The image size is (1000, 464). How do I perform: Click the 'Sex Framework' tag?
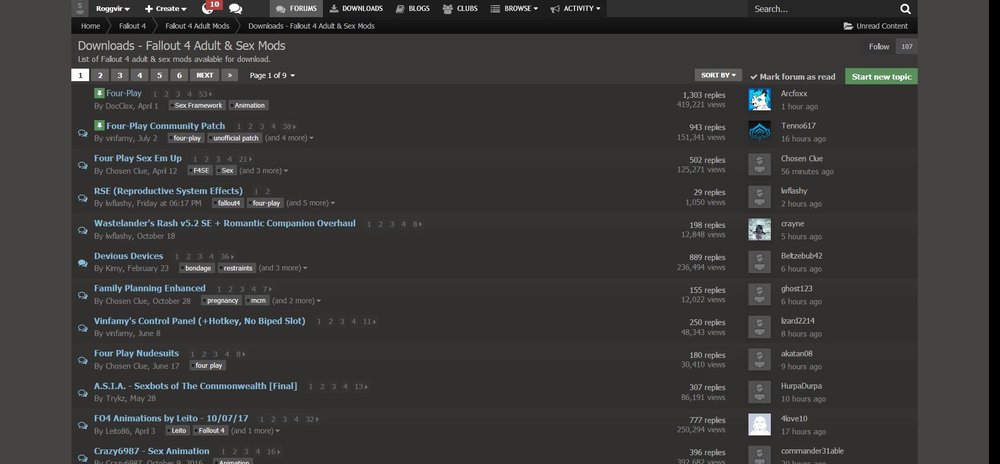(197, 105)
